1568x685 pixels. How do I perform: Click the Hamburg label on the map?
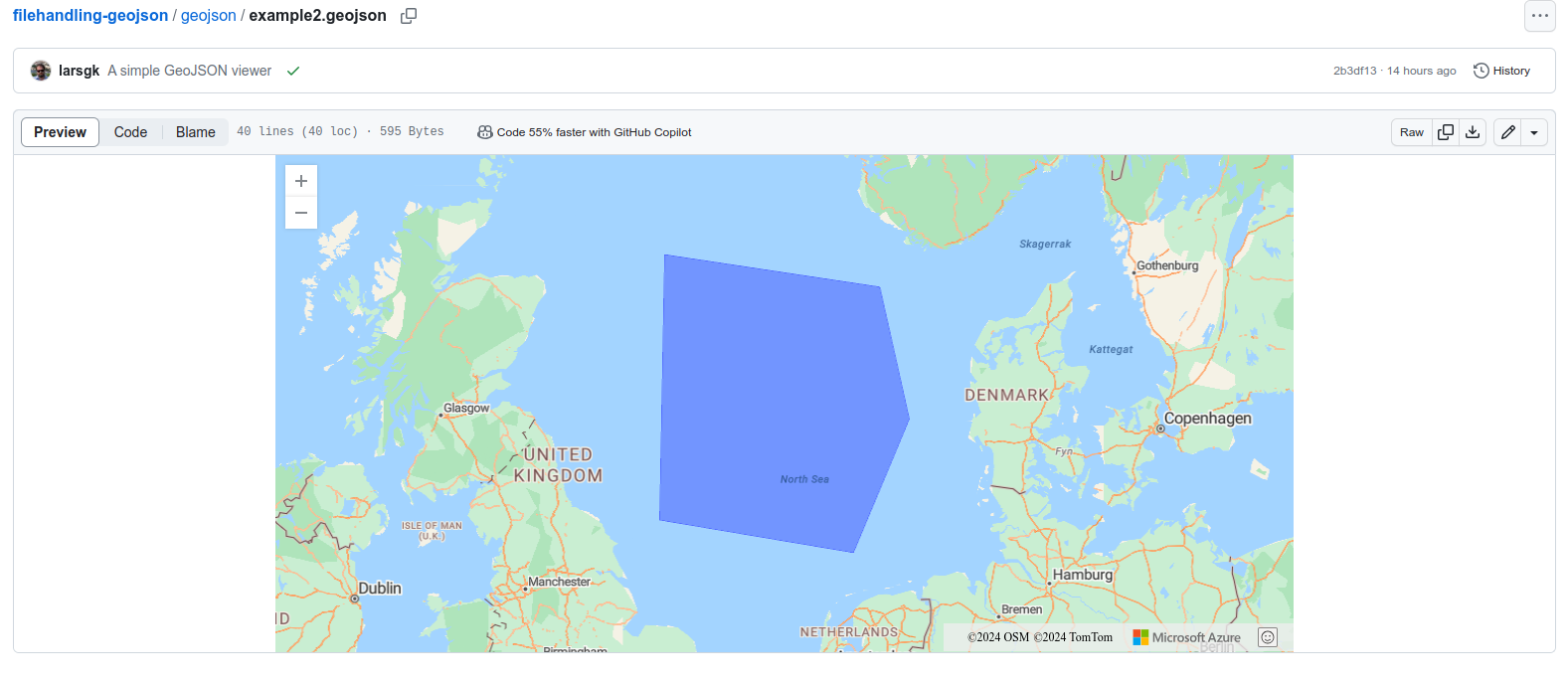1083,575
